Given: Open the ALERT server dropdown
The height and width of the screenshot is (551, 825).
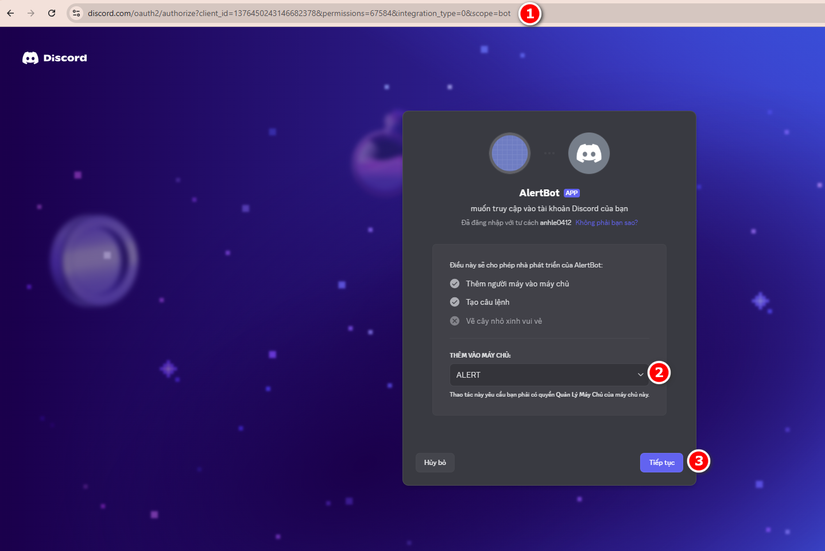Looking at the screenshot, I should pos(549,375).
